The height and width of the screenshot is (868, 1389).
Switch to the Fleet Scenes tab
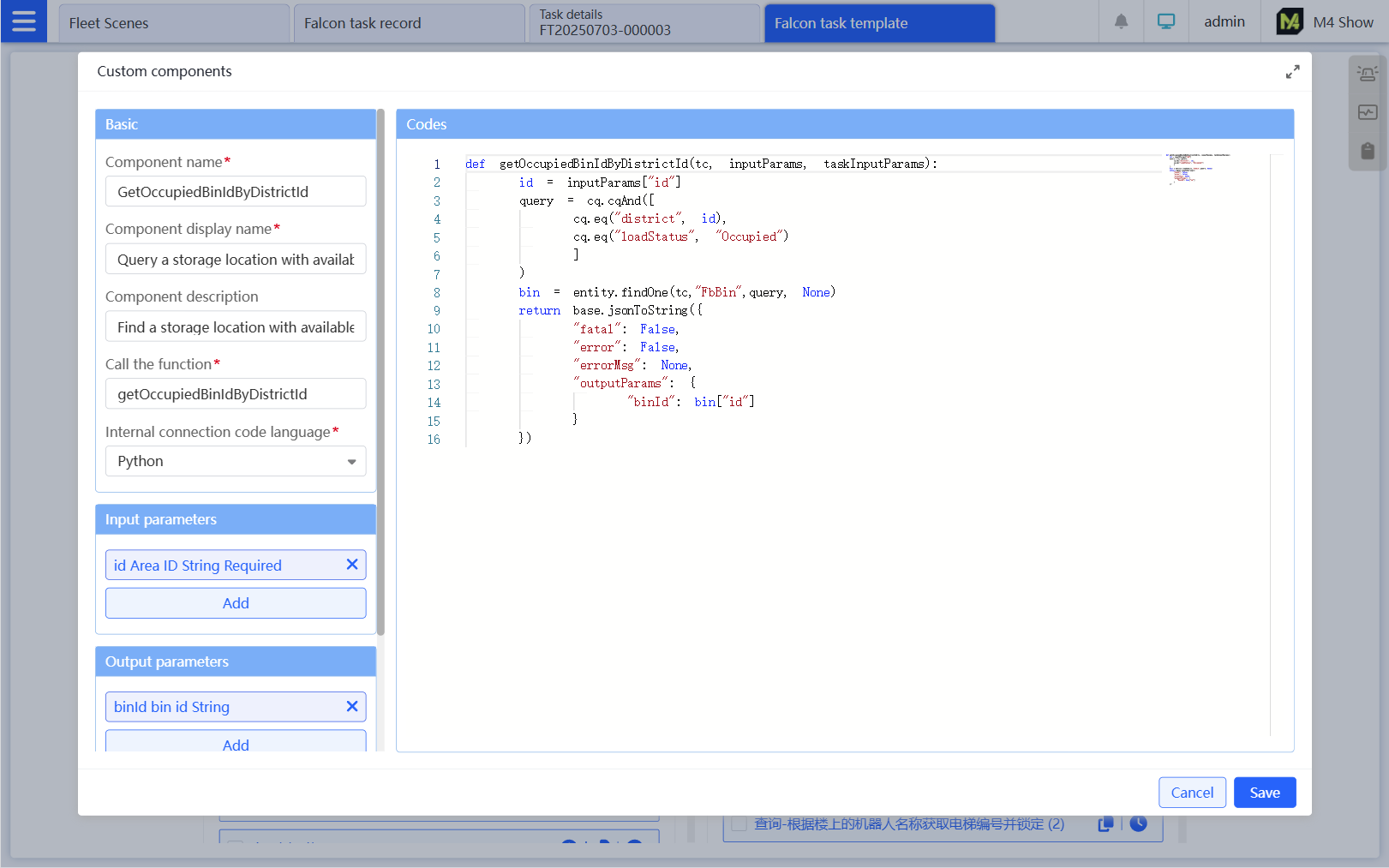pyautogui.click(x=173, y=23)
